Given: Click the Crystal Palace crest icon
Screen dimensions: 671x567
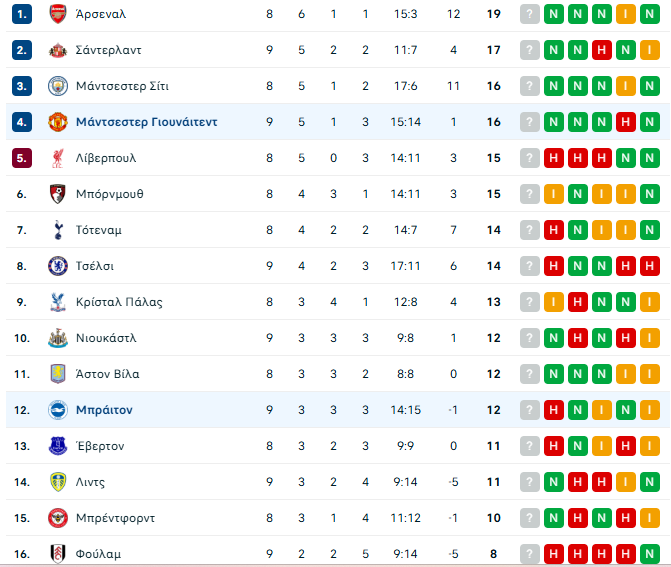Looking at the screenshot, I should pos(56,302).
